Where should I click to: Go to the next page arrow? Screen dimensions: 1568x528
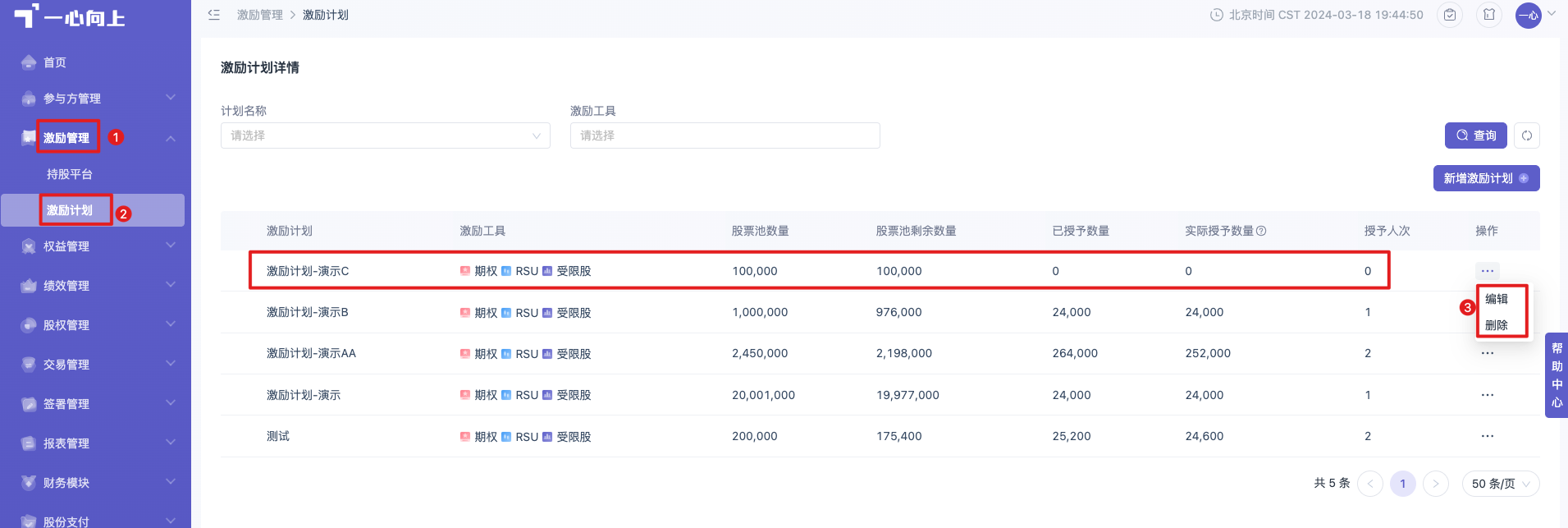click(1436, 484)
